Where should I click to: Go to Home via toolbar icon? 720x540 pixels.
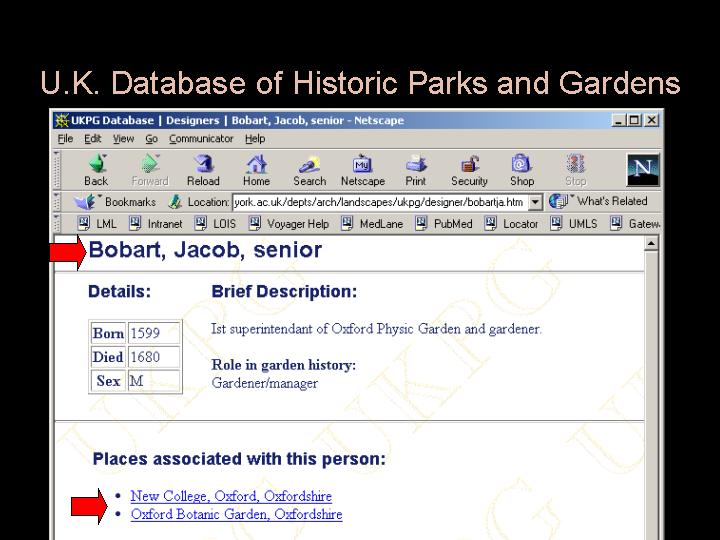tap(256, 169)
